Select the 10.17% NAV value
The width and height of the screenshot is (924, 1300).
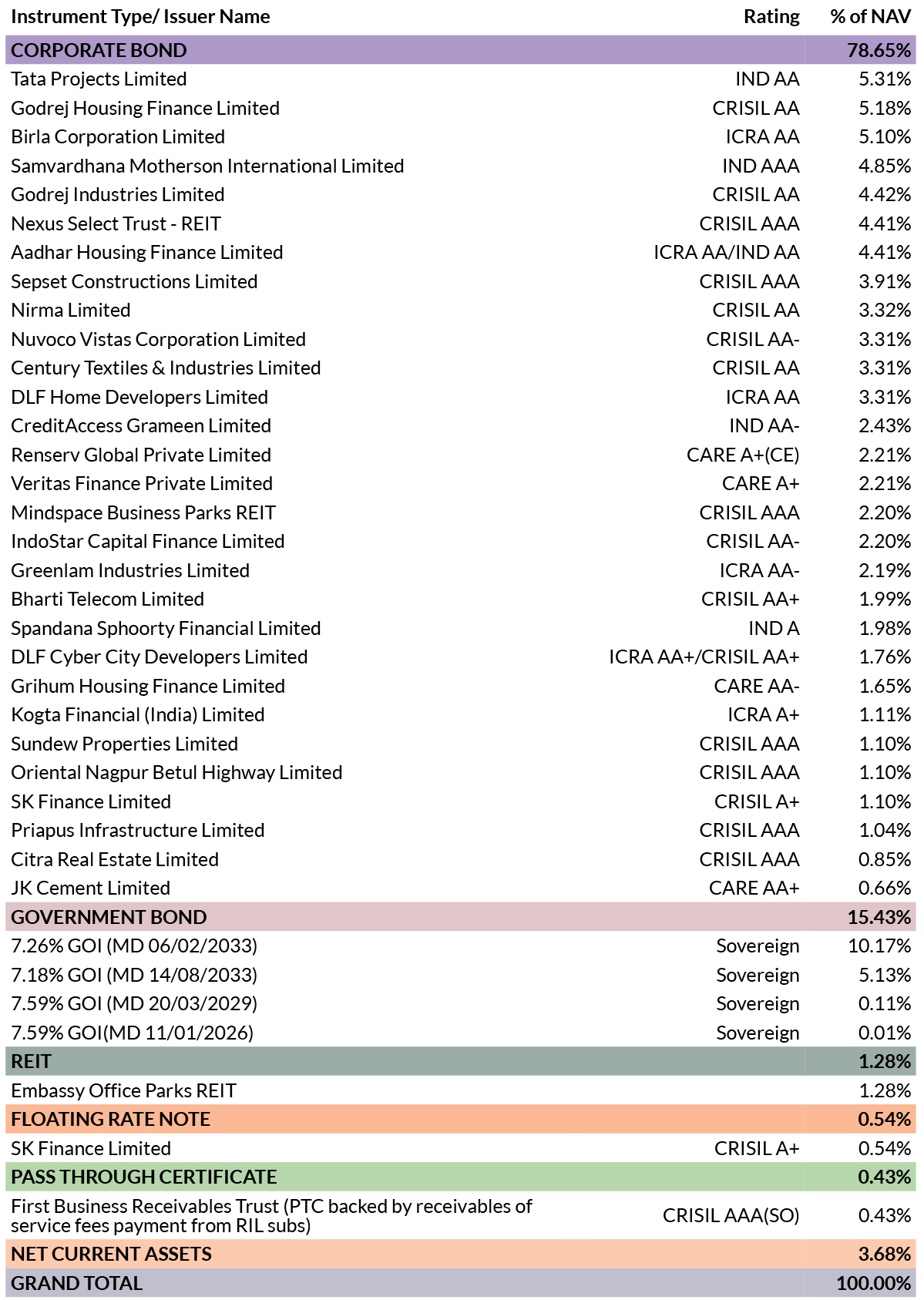pos(879,946)
